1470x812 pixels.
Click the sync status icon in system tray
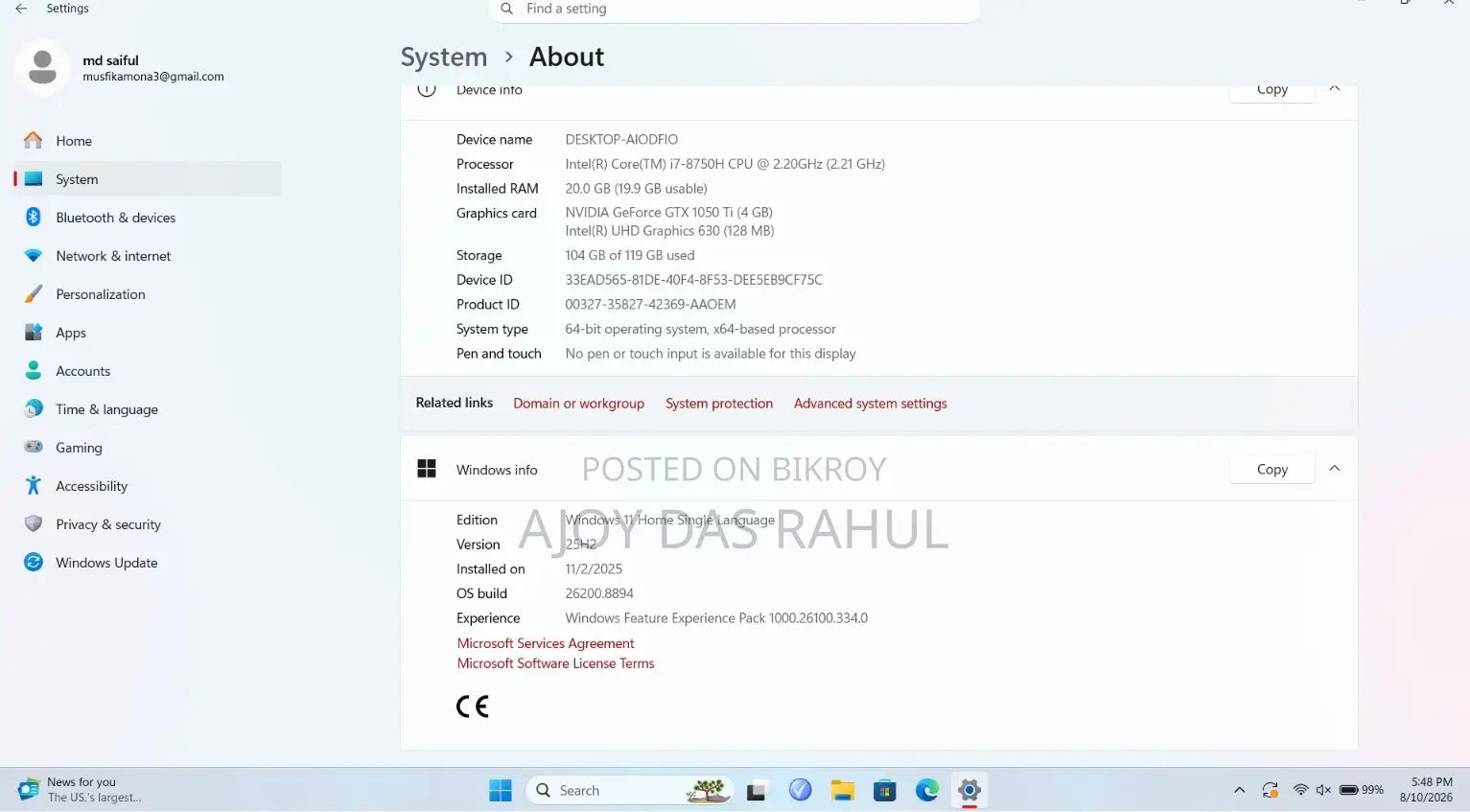pyautogui.click(x=1271, y=790)
